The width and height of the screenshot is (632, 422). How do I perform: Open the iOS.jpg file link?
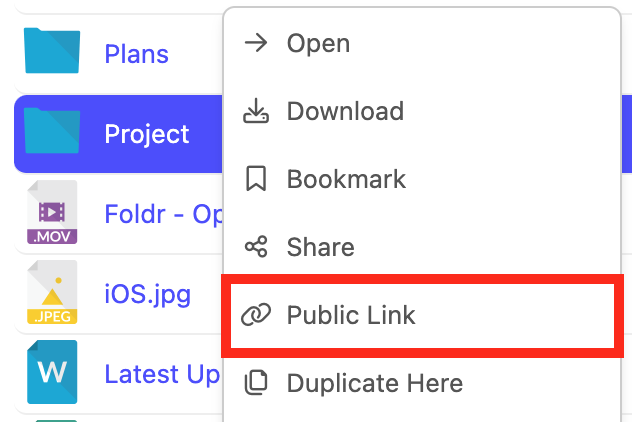(147, 296)
